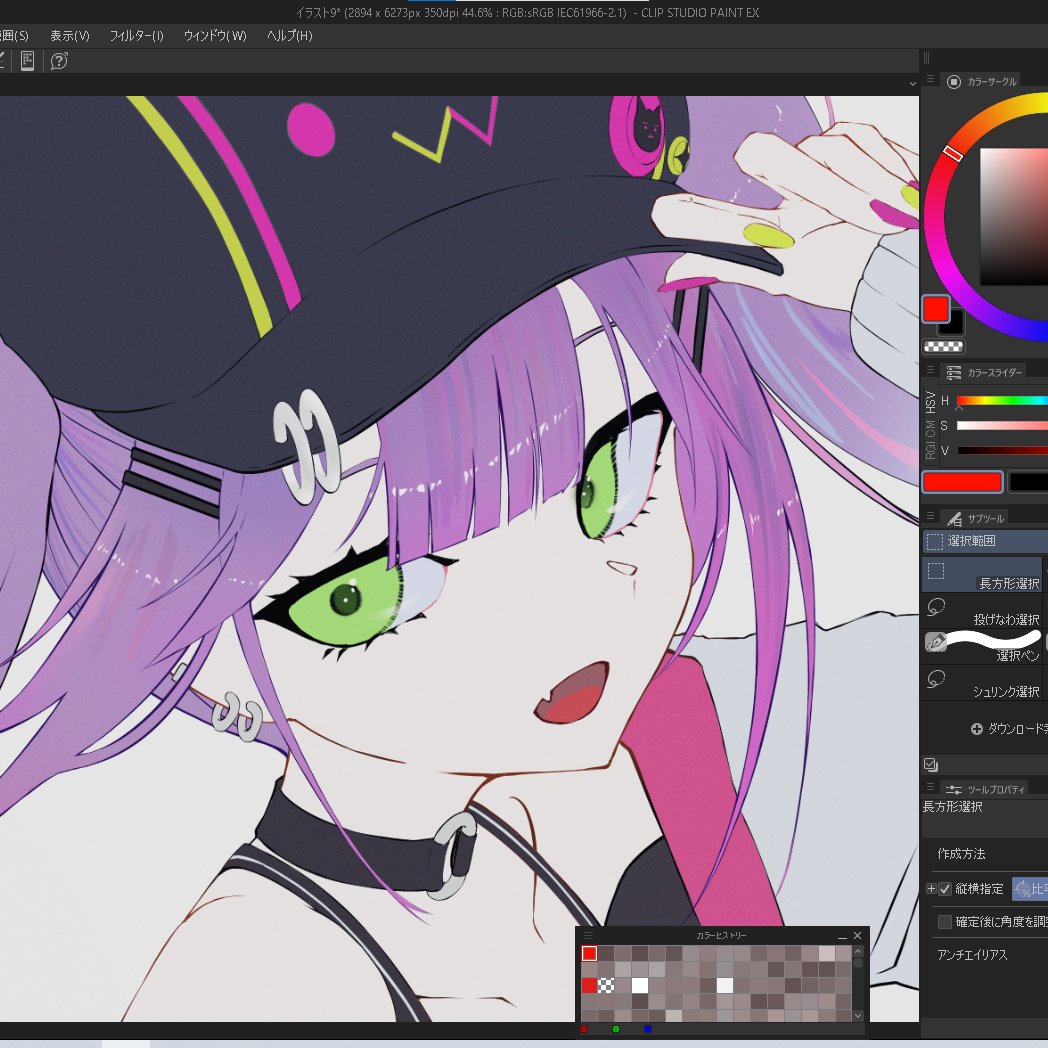Open the tool property palette hamburger menu
Image resolution: width=1048 pixels, height=1048 pixels.
(930, 787)
